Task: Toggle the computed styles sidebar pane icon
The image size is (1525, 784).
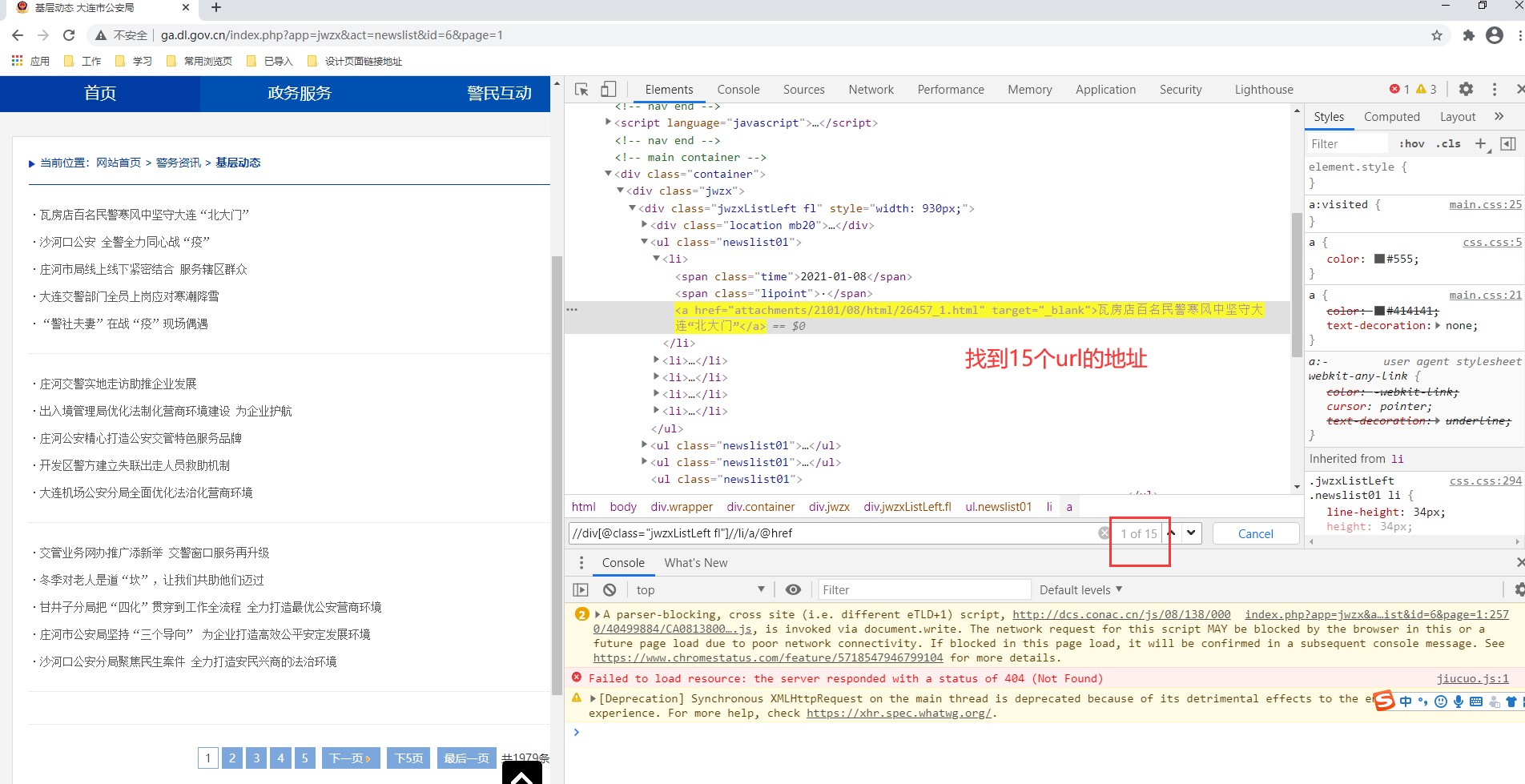Action: pyautogui.click(x=1508, y=144)
